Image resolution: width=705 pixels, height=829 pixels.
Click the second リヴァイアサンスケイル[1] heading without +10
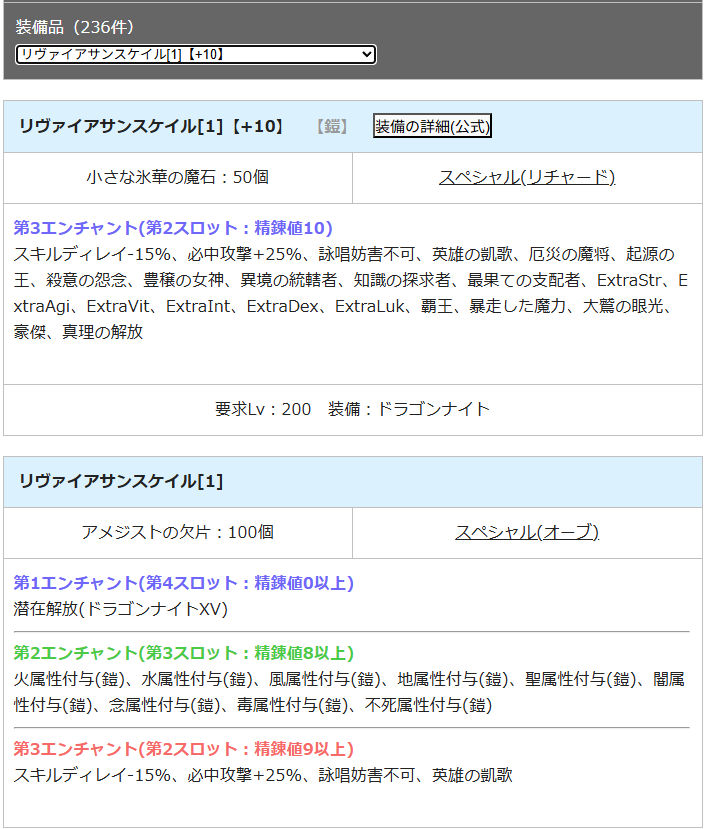(121, 481)
